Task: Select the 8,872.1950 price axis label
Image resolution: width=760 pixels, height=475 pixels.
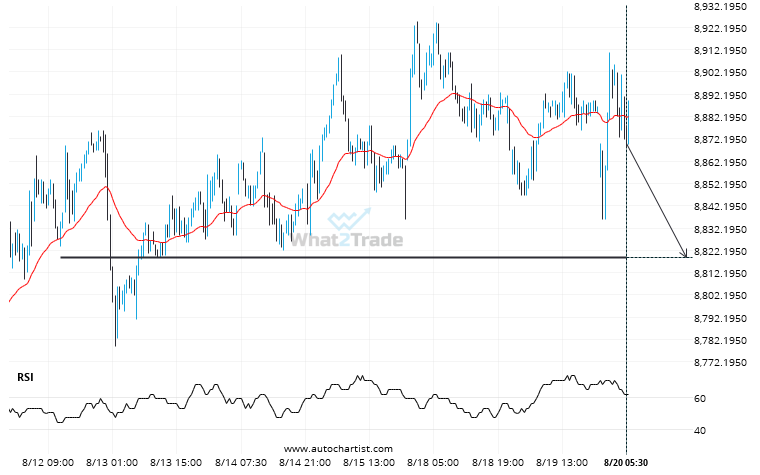Action: pos(720,140)
